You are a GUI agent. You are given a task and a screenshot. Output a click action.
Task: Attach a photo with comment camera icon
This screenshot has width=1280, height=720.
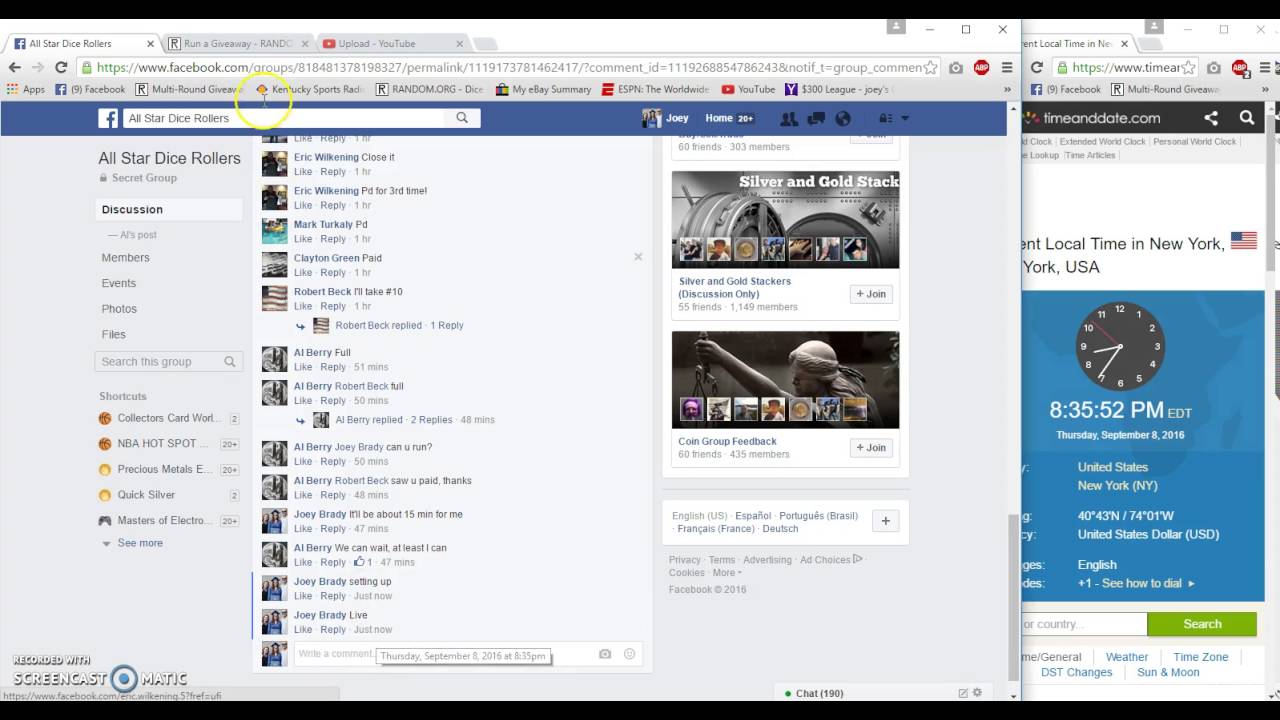[x=605, y=654]
